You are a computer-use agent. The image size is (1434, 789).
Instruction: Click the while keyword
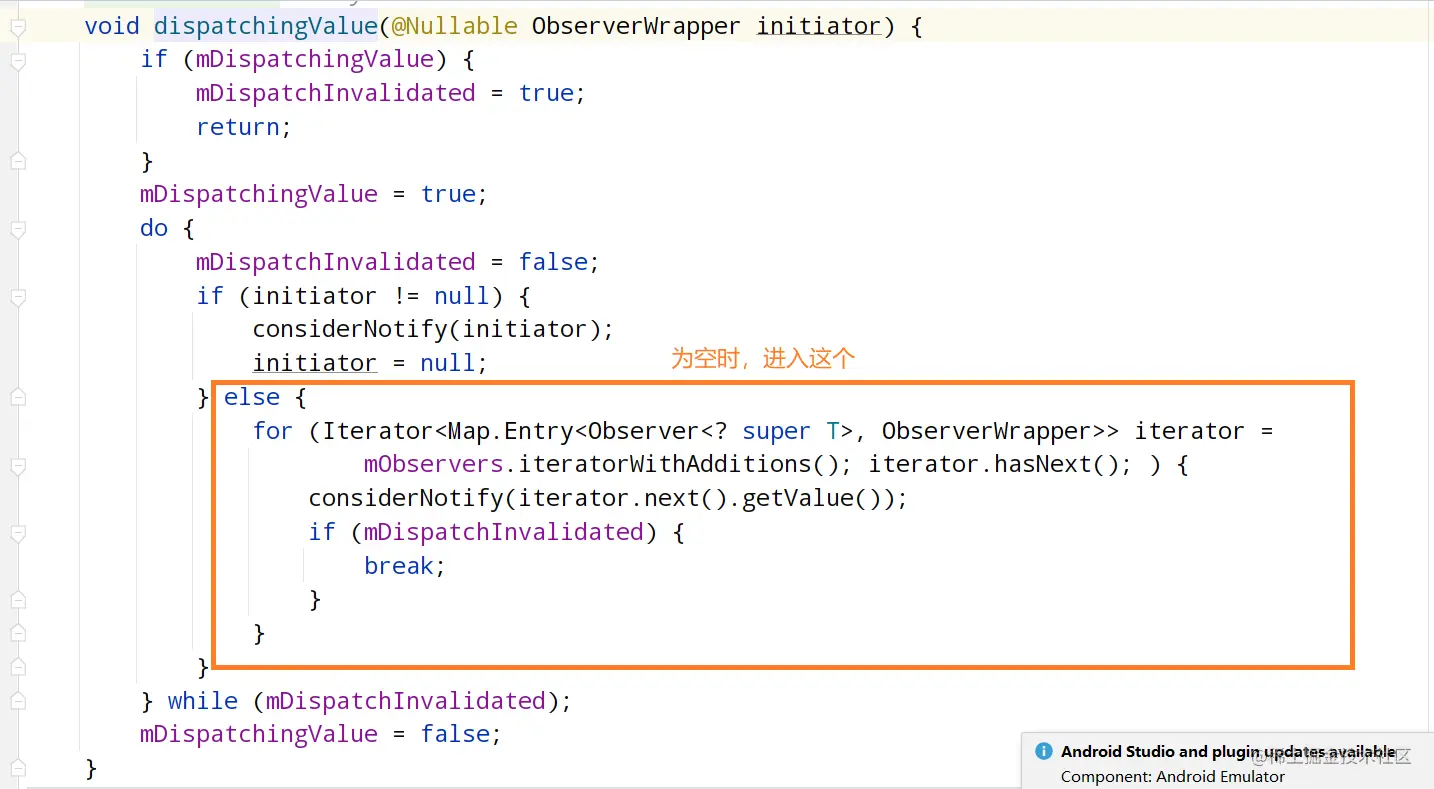tap(203, 701)
